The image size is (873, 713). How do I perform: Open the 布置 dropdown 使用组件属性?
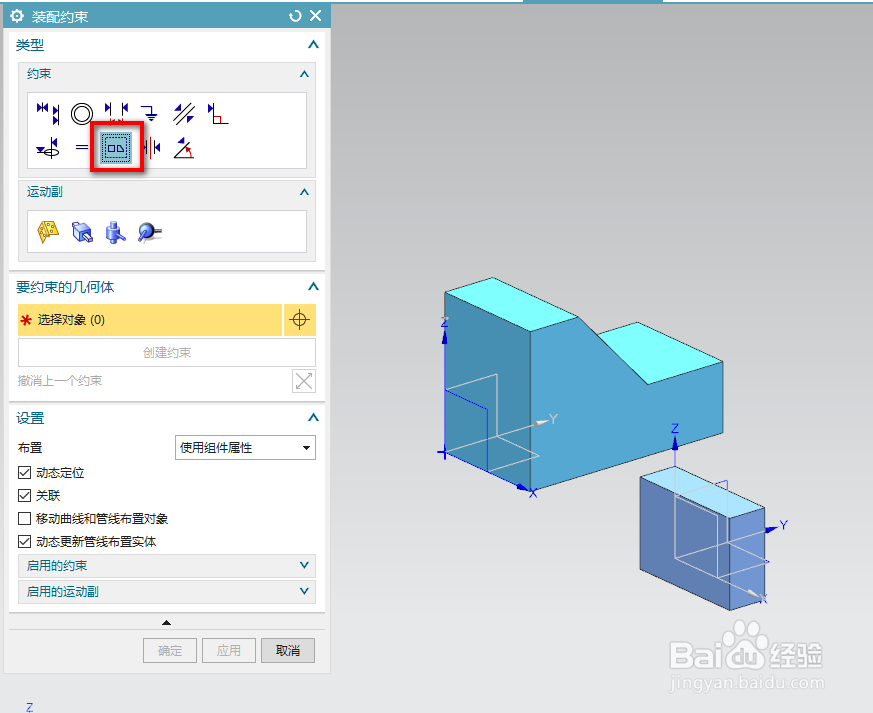tap(246, 448)
